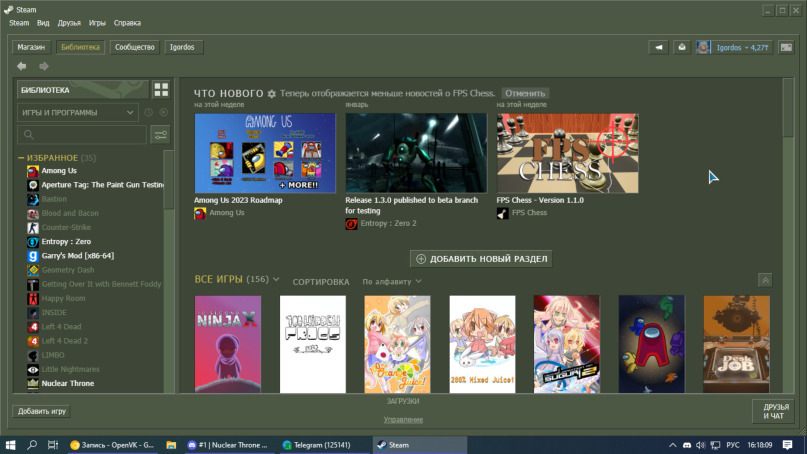This screenshot has height=454, width=807.
Task: Click the What's New settings gear
Action: coord(271,94)
